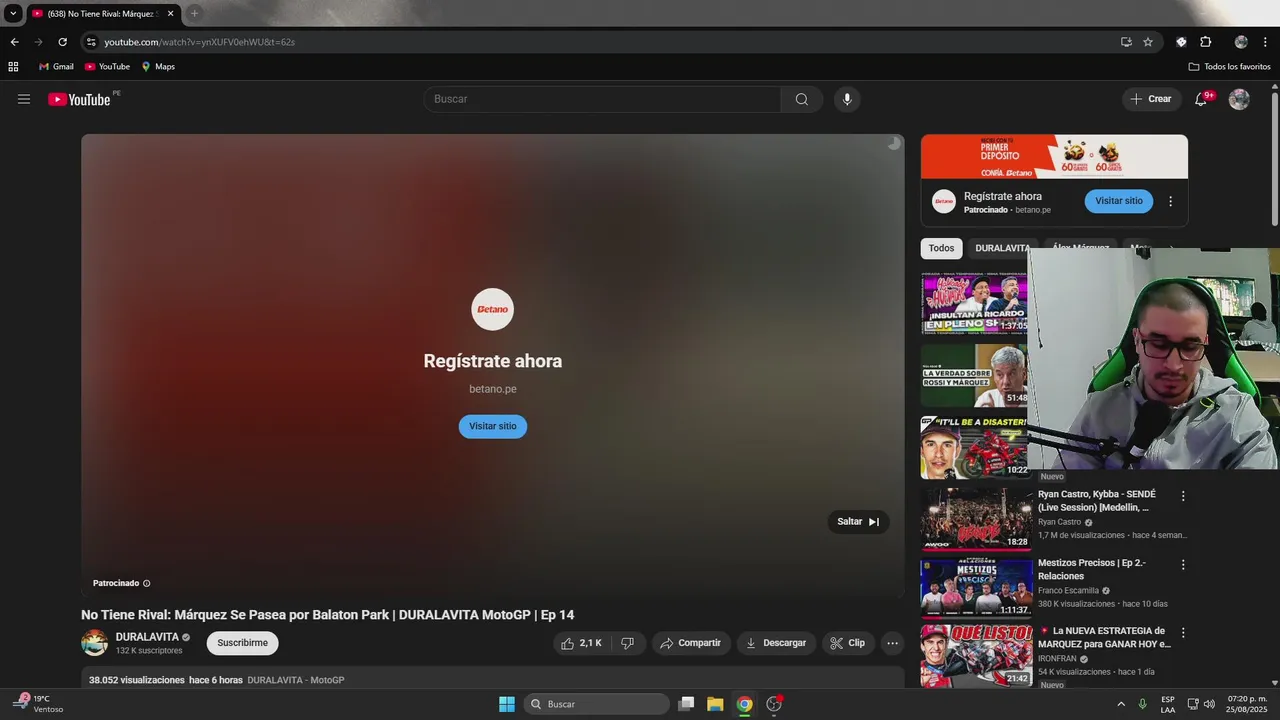Select the Álex Márquez filter chip
The height and width of the screenshot is (720, 1280).
(x=1081, y=248)
